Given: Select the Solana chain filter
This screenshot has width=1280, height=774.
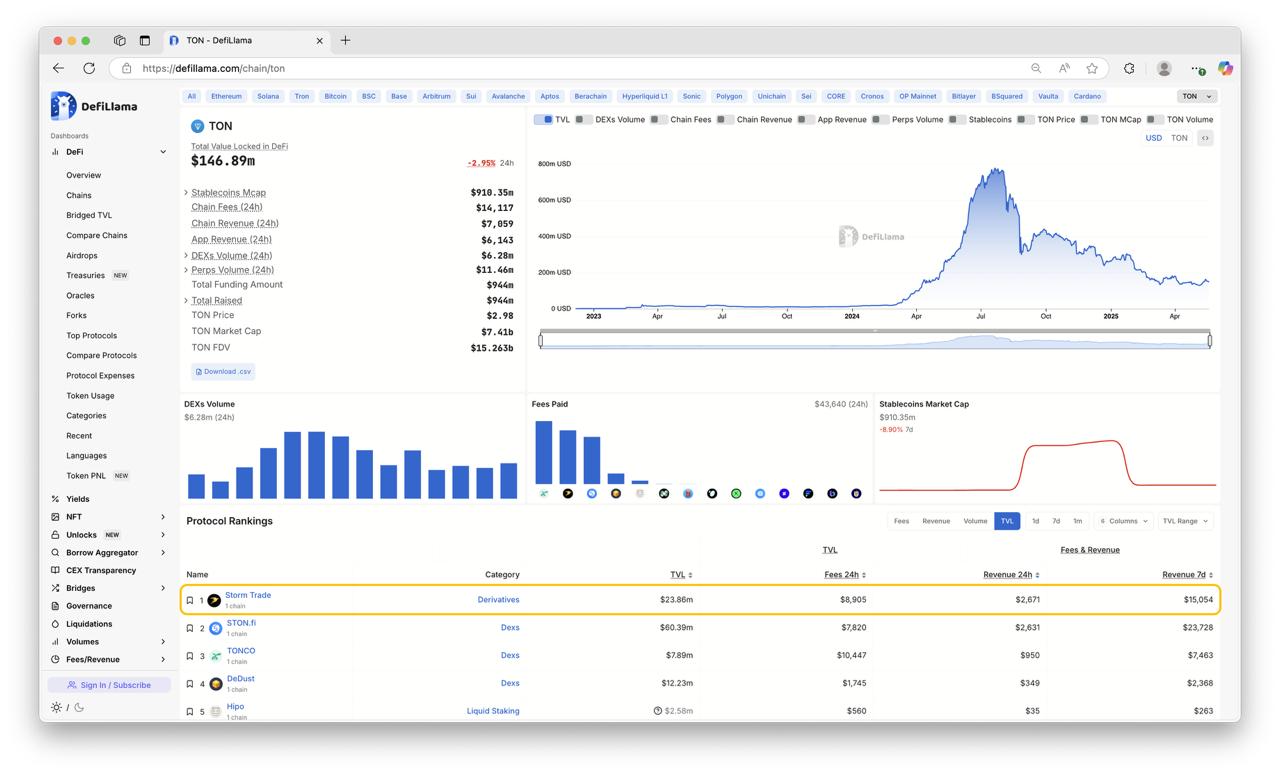Looking at the screenshot, I should pos(268,96).
